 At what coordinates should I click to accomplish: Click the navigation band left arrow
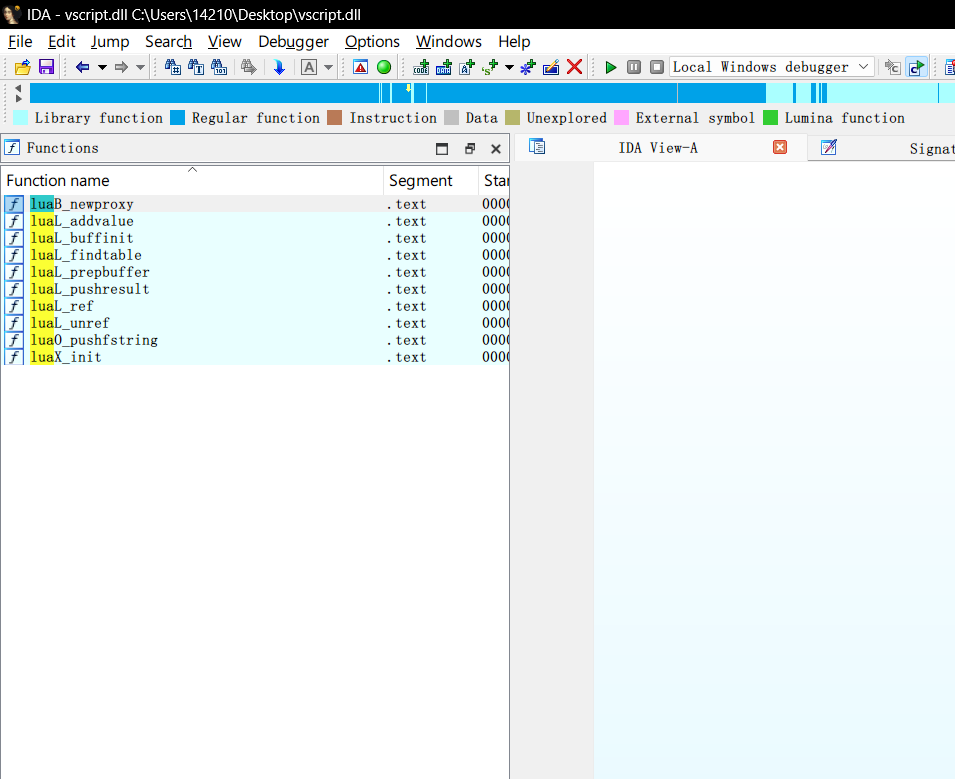[18, 88]
